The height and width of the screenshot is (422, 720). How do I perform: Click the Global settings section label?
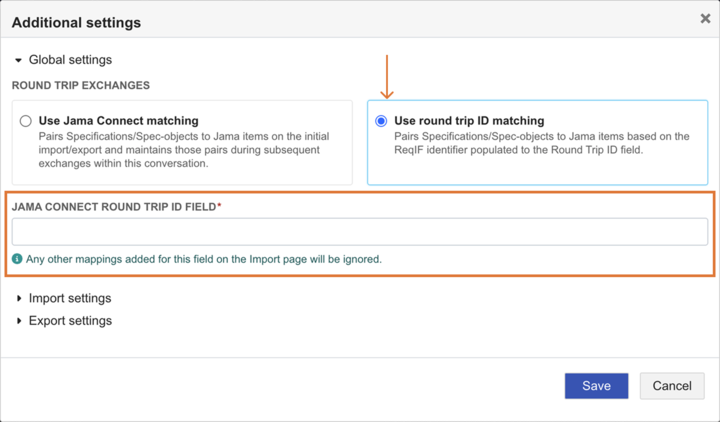click(70, 60)
